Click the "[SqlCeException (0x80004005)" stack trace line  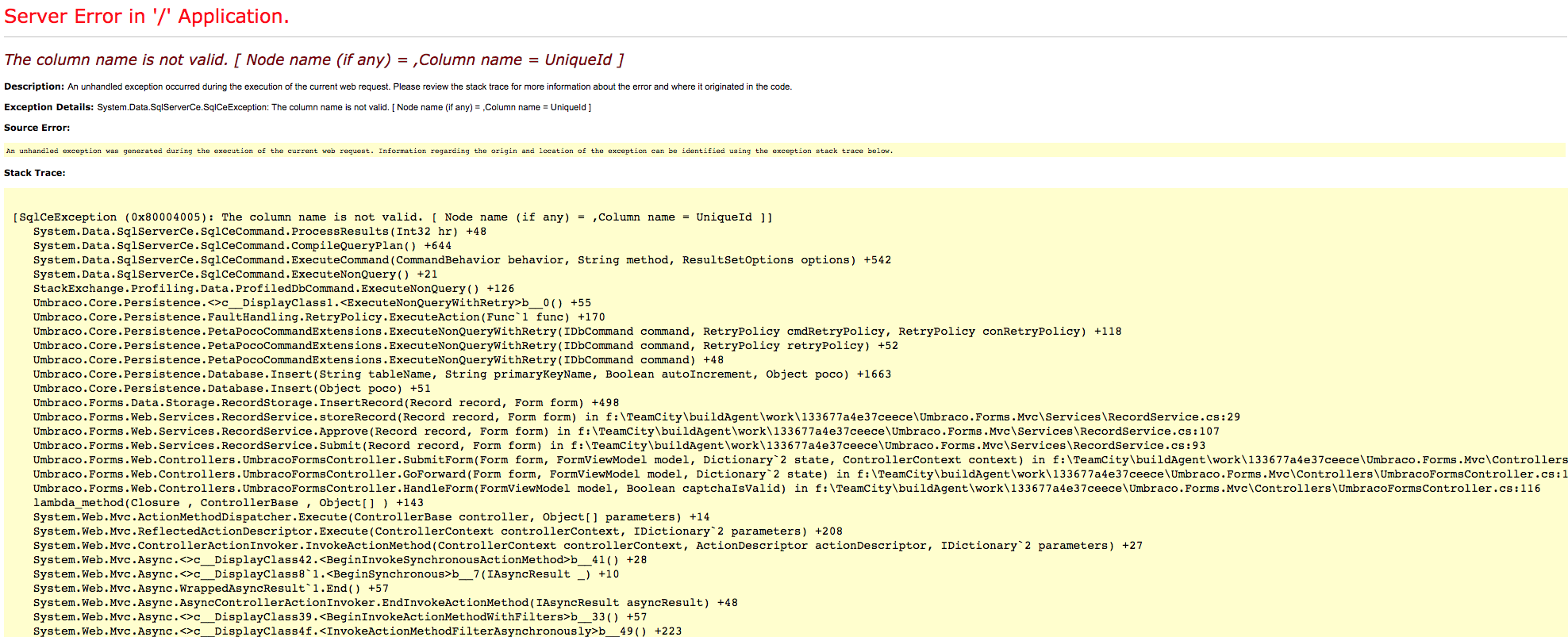tap(393, 217)
